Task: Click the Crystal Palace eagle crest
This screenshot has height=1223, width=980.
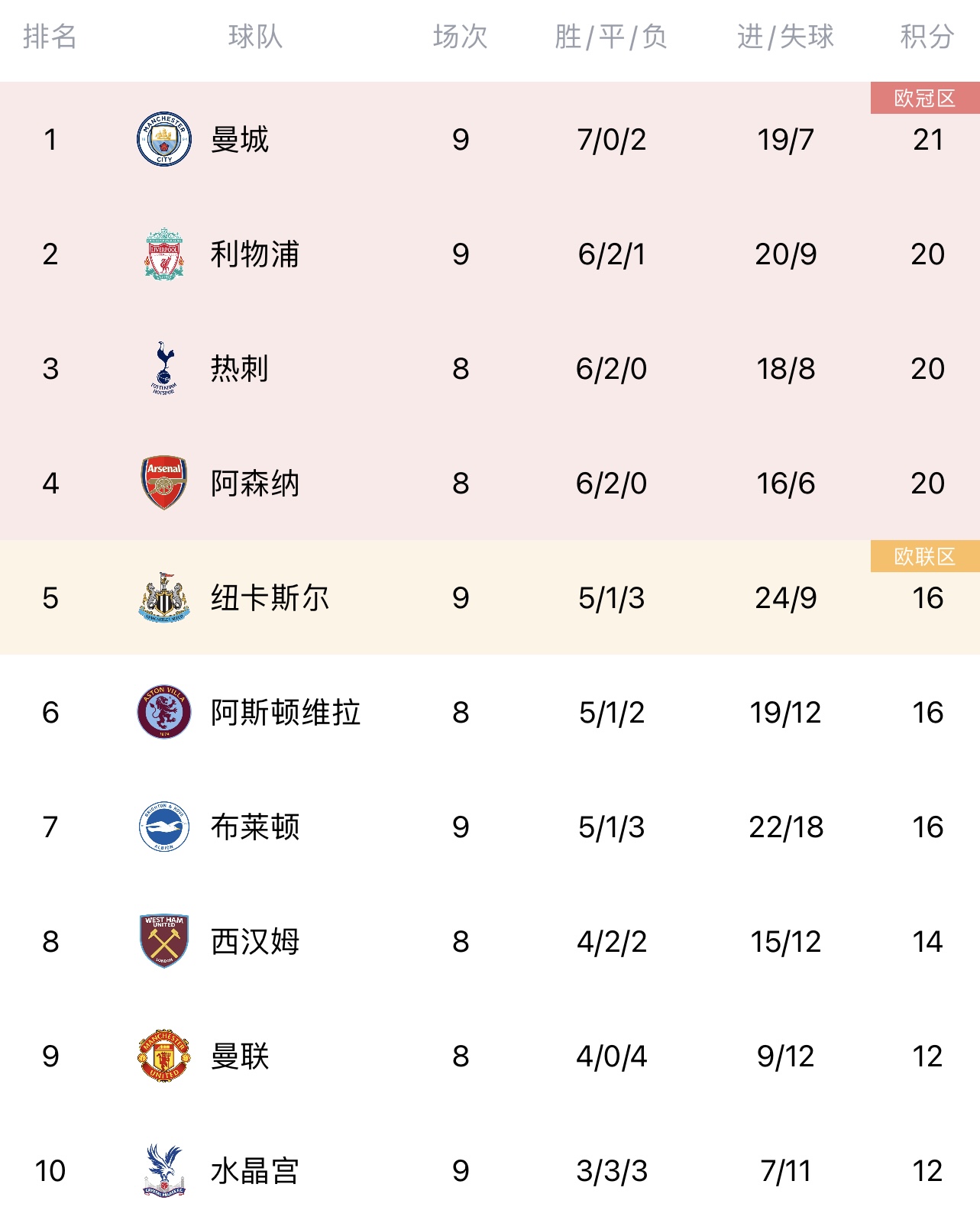Action: pos(163,1170)
